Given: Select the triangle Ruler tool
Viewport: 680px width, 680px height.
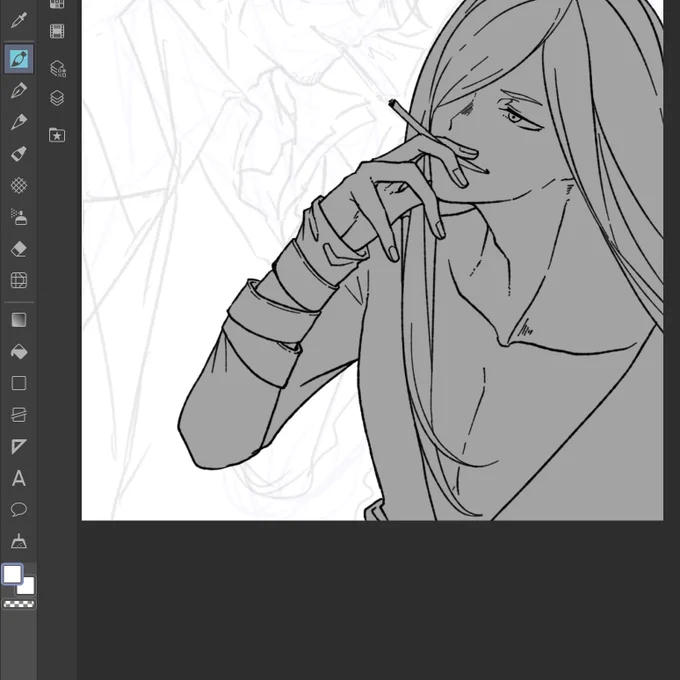Looking at the screenshot, I should click(19, 446).
